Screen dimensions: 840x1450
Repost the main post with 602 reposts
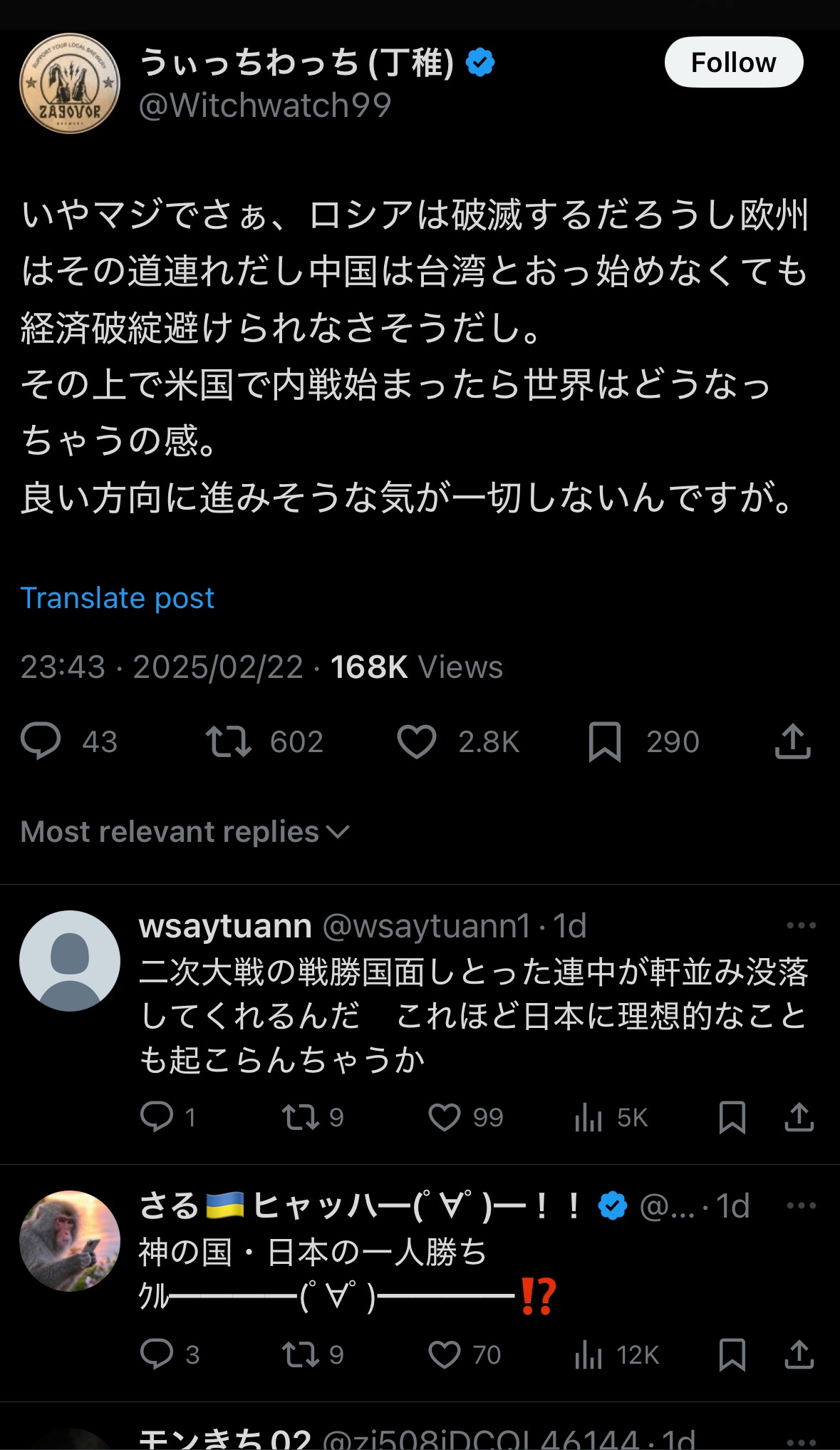(228, 741)
